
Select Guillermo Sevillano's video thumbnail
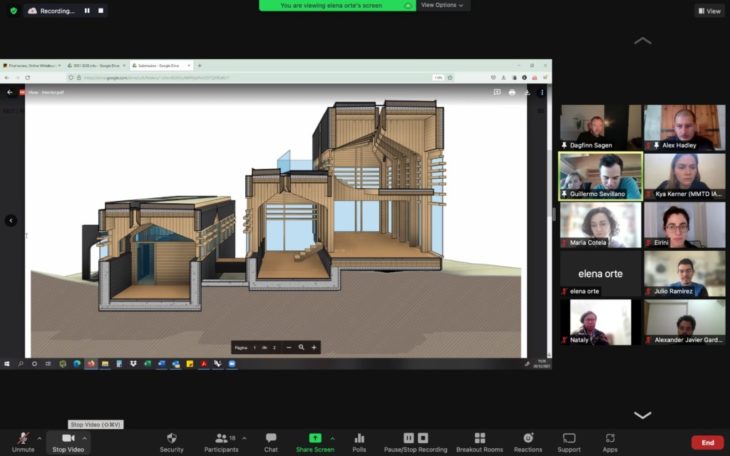(x=600, y=176)
